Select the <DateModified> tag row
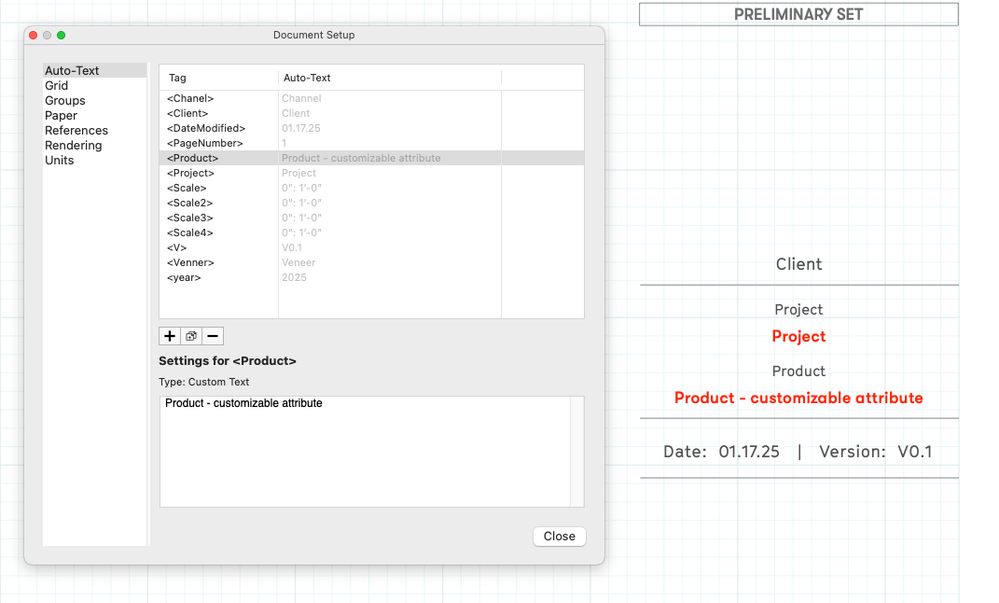Image resolution: width=999 pixels, height=603 pixels. coord(371,128)
